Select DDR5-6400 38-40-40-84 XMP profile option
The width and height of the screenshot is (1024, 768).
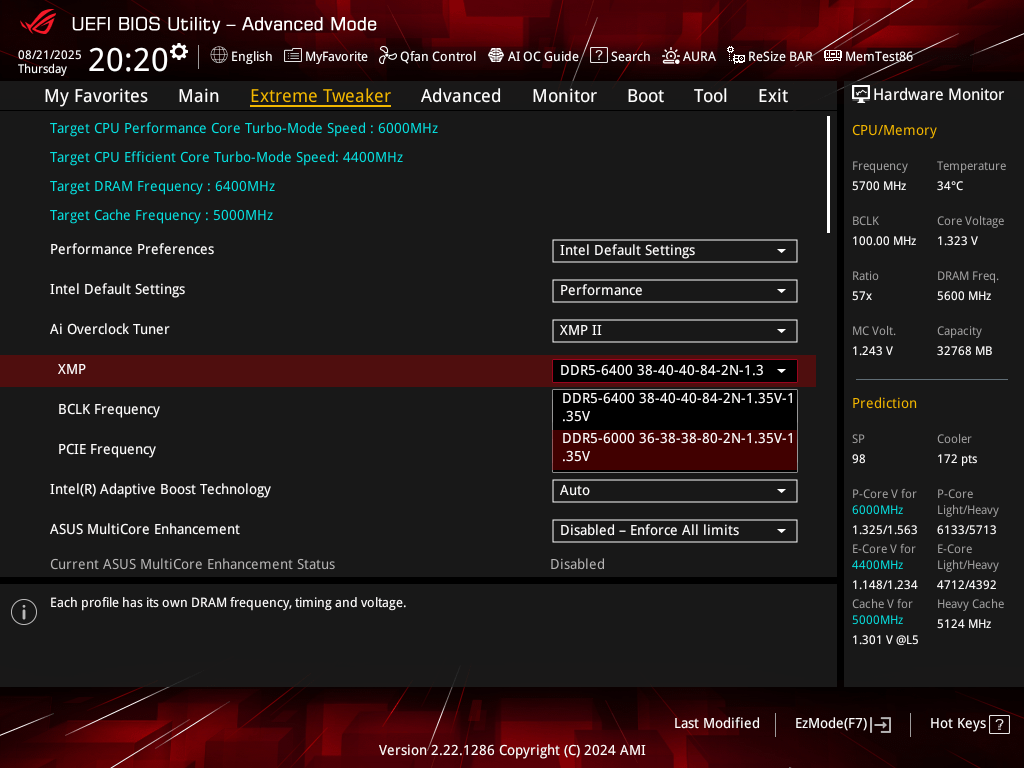(x=675, y=409)
